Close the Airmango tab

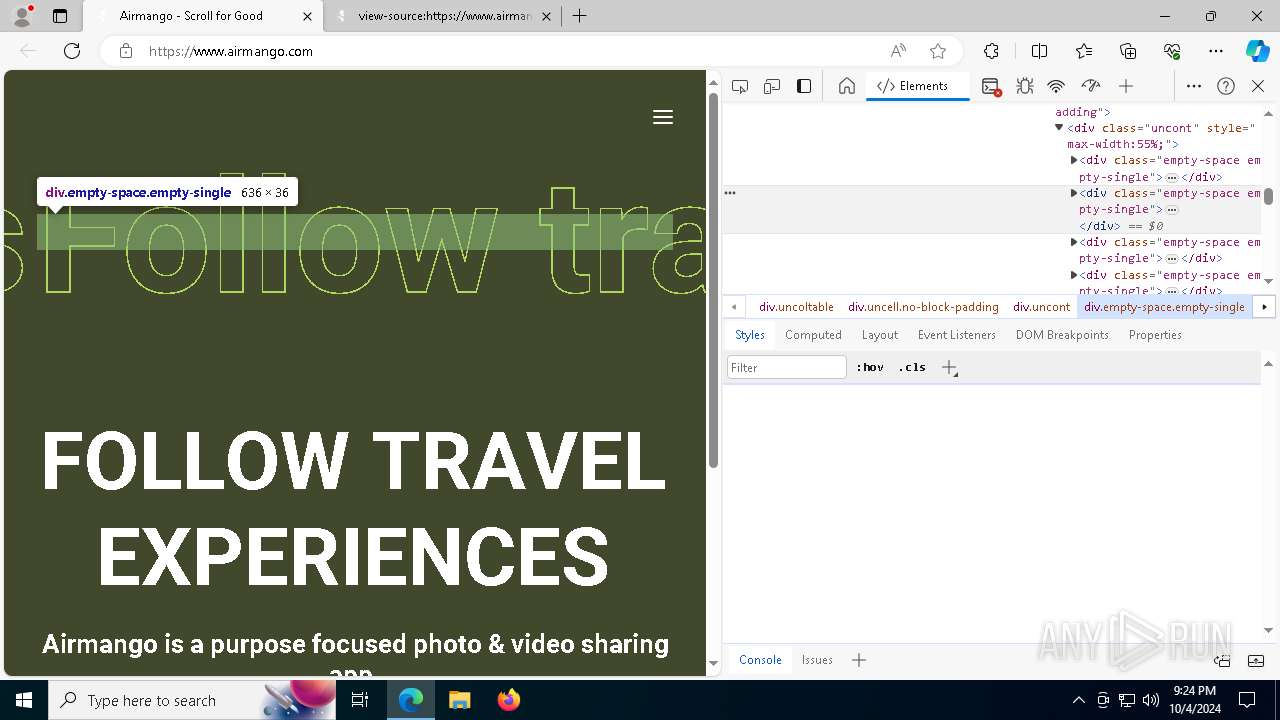click(x=308, y=16)
